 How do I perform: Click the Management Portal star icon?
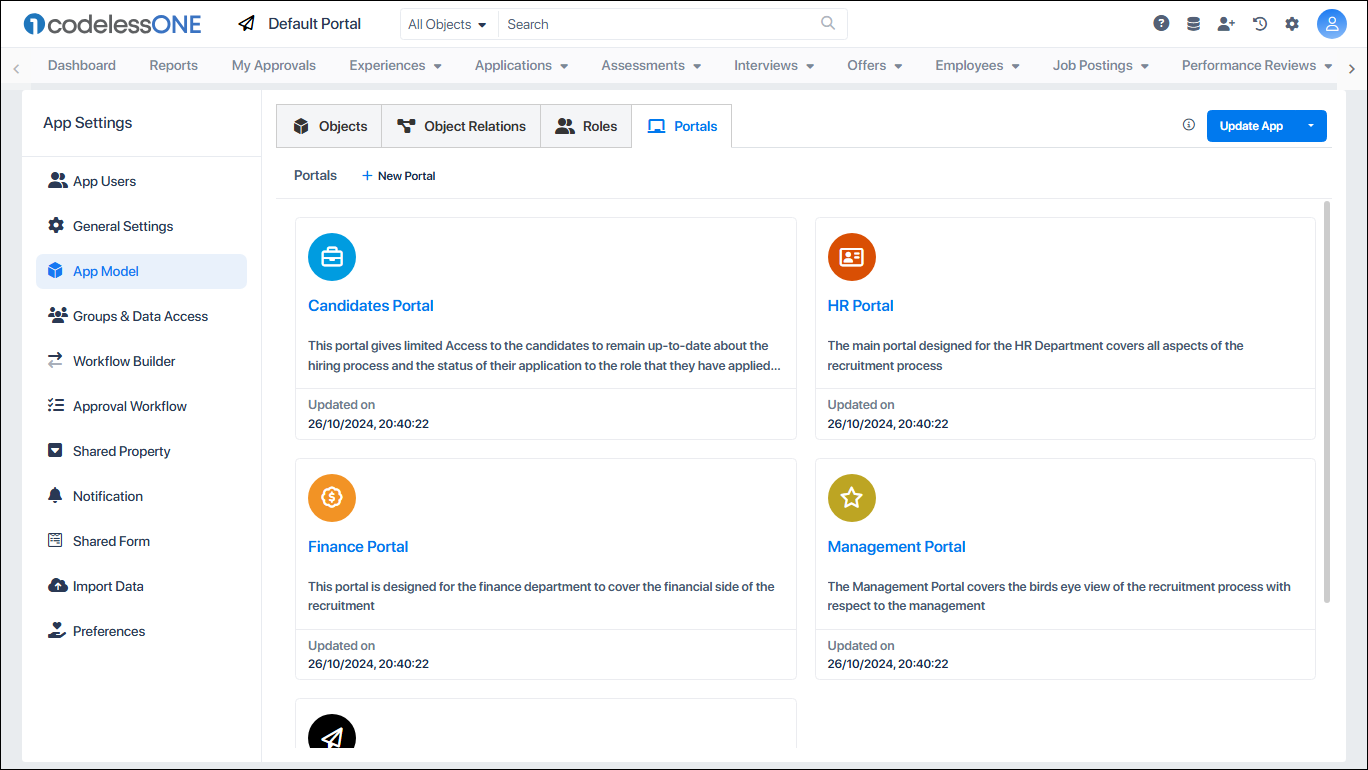click(852, 498)
